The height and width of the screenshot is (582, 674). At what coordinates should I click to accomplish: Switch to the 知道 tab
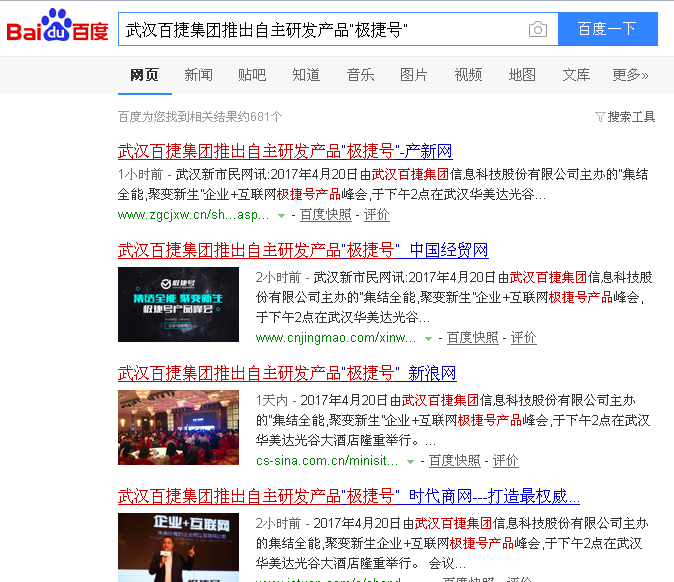(306, 75)
